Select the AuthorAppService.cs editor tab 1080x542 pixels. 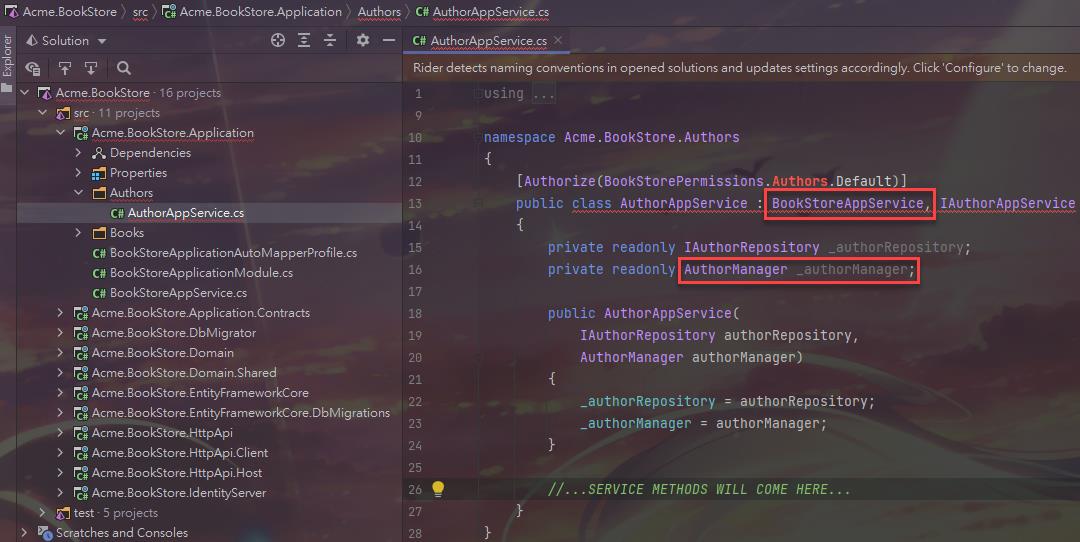(x=488, y=41)
